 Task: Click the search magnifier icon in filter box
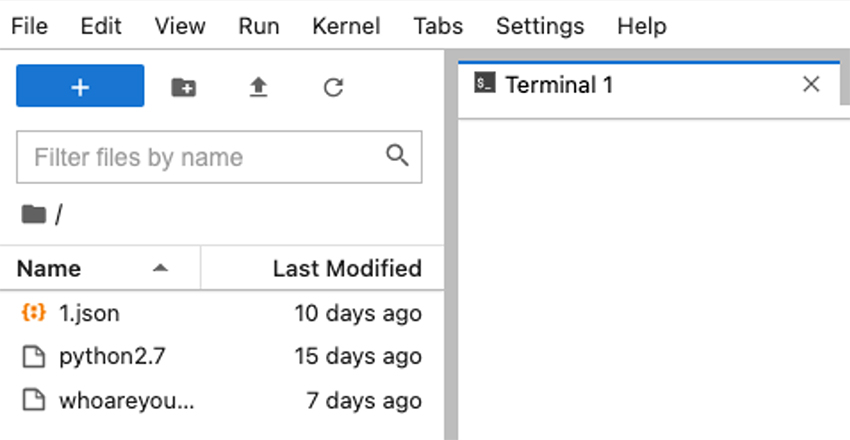click(x=397, y=155)
